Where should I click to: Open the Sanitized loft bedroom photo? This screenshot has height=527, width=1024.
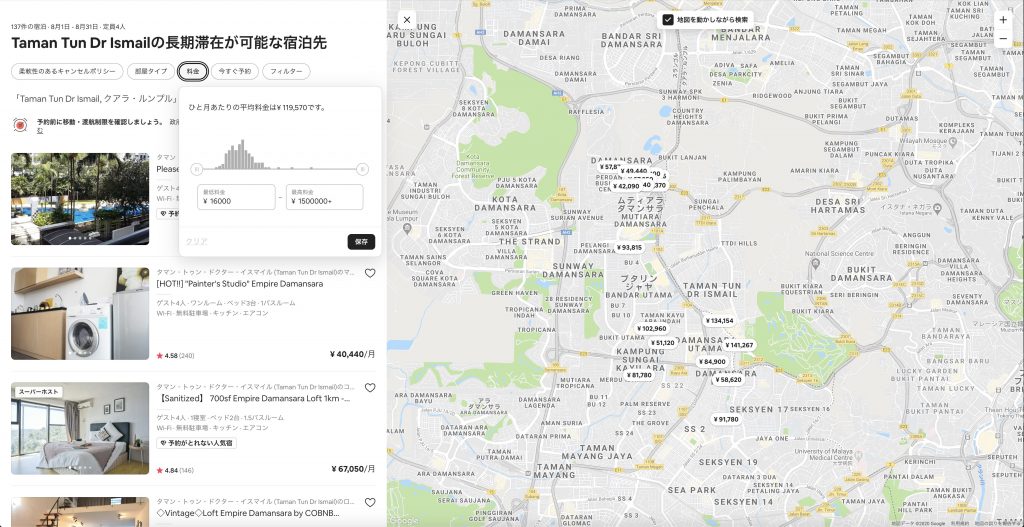[x=80, y=428]
